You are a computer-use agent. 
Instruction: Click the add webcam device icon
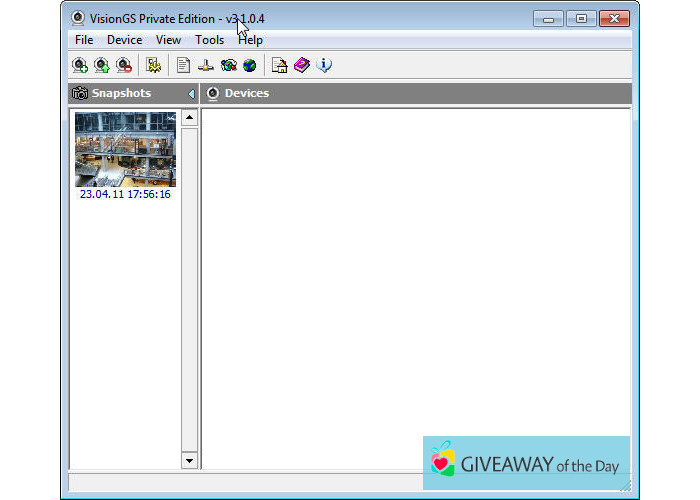click(x=80, y=66)
